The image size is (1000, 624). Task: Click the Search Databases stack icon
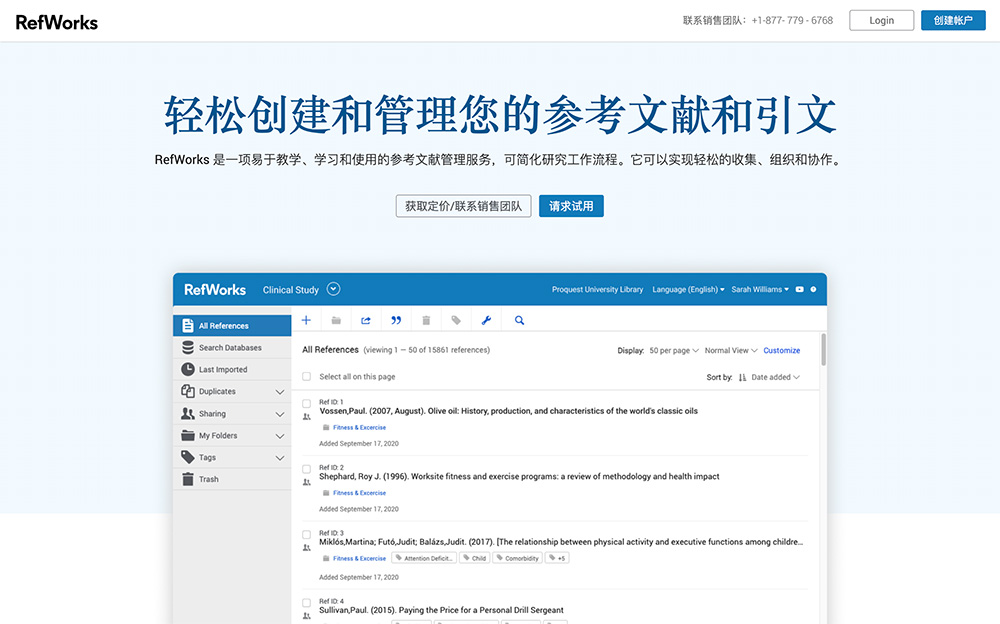click(188, 347)
